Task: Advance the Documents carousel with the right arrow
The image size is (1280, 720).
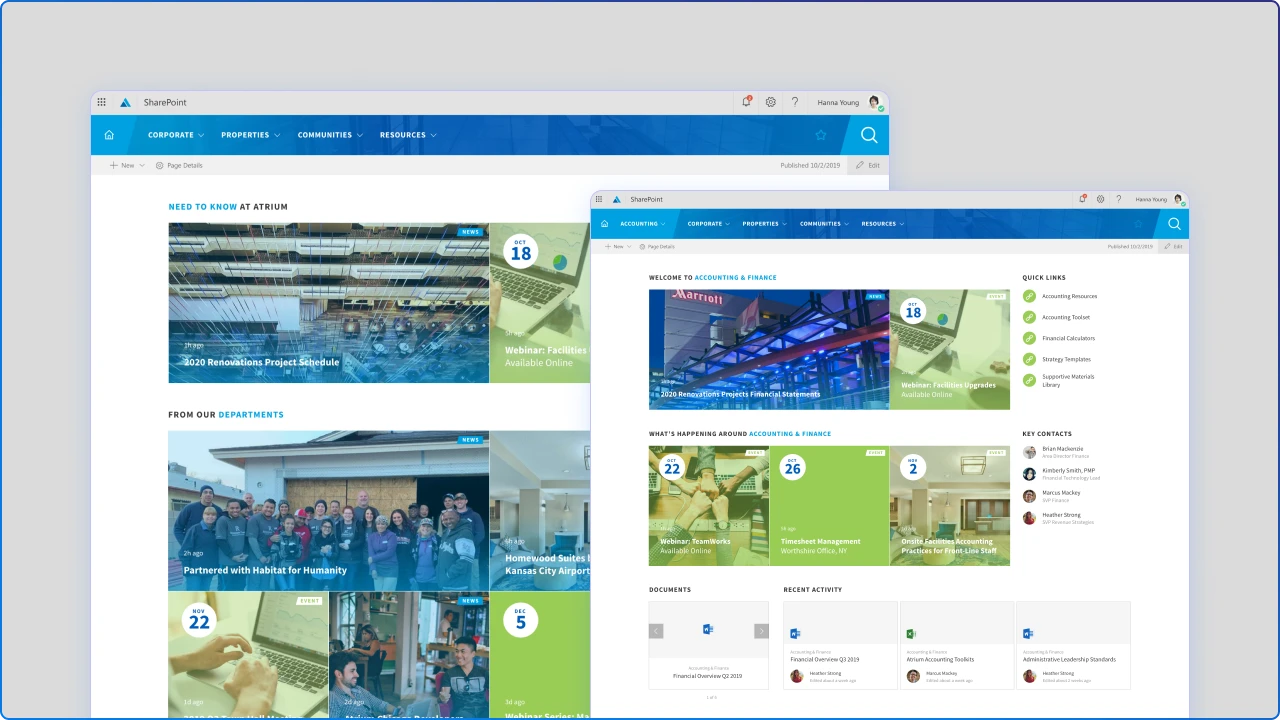Action: 761,631
